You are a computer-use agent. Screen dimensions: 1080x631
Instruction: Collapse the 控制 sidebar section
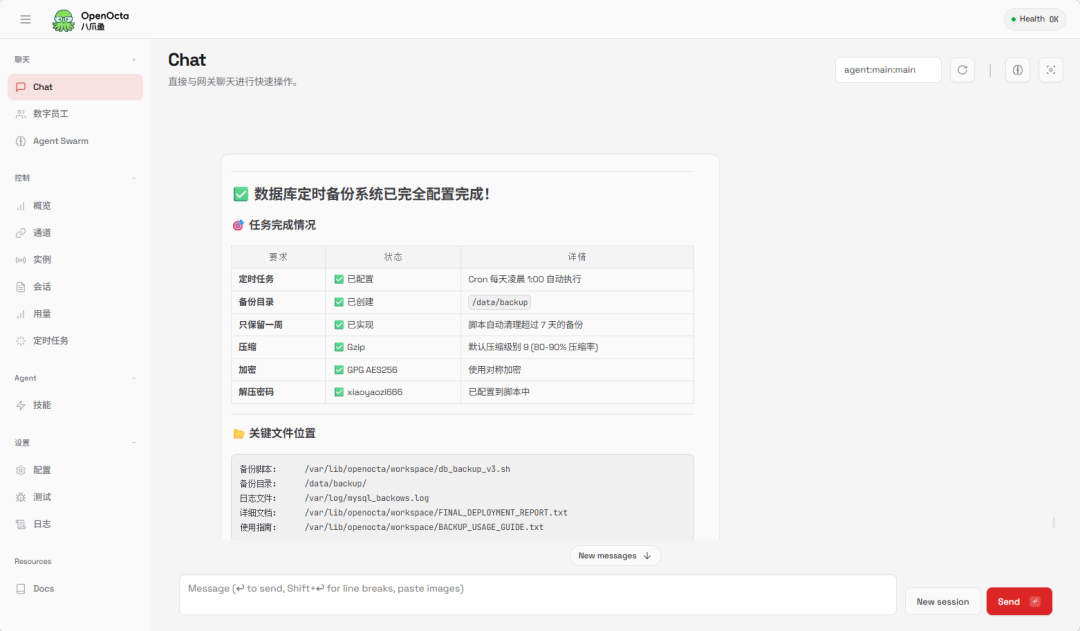pyautogui.click(x=134, y=178)
